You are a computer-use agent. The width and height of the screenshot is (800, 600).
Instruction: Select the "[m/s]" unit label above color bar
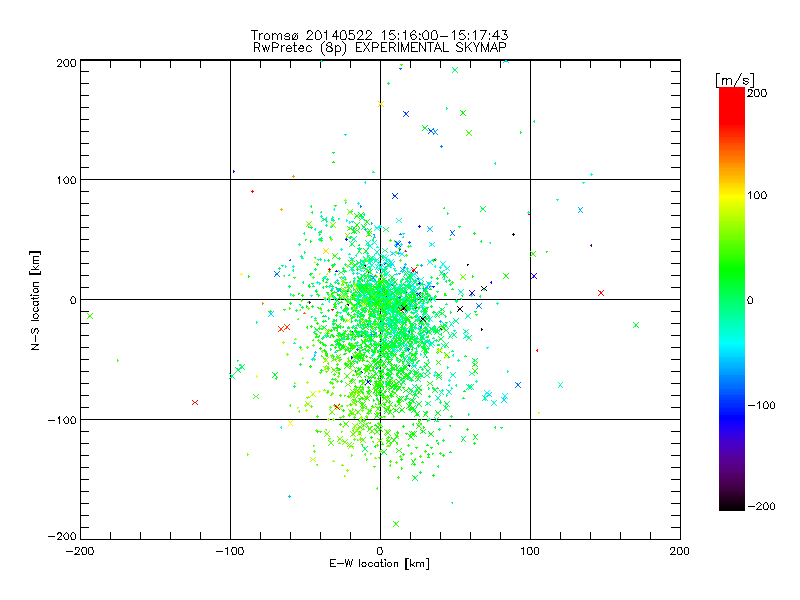[735, 80]
